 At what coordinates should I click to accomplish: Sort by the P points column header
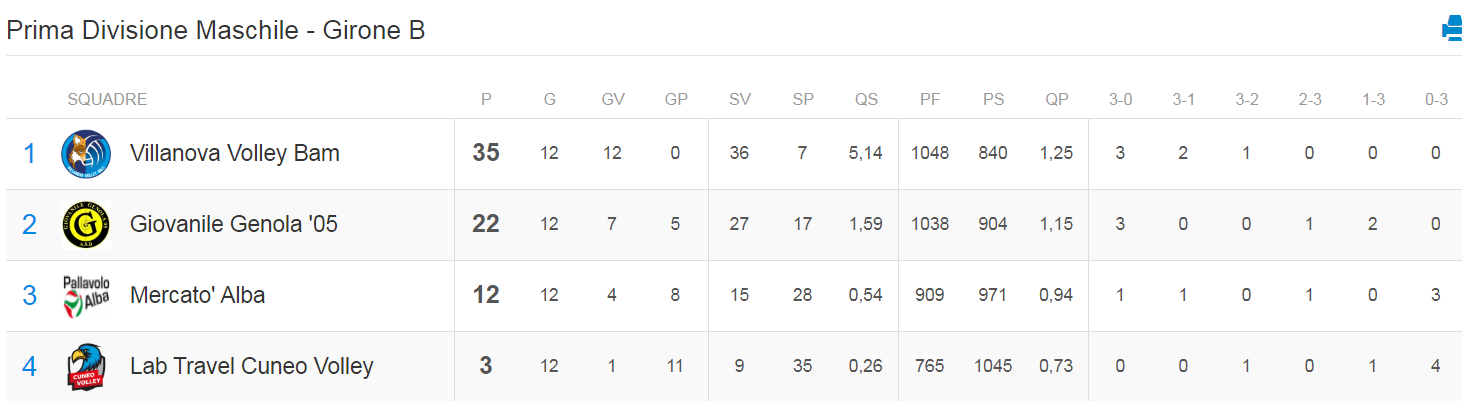pos(486,99)
